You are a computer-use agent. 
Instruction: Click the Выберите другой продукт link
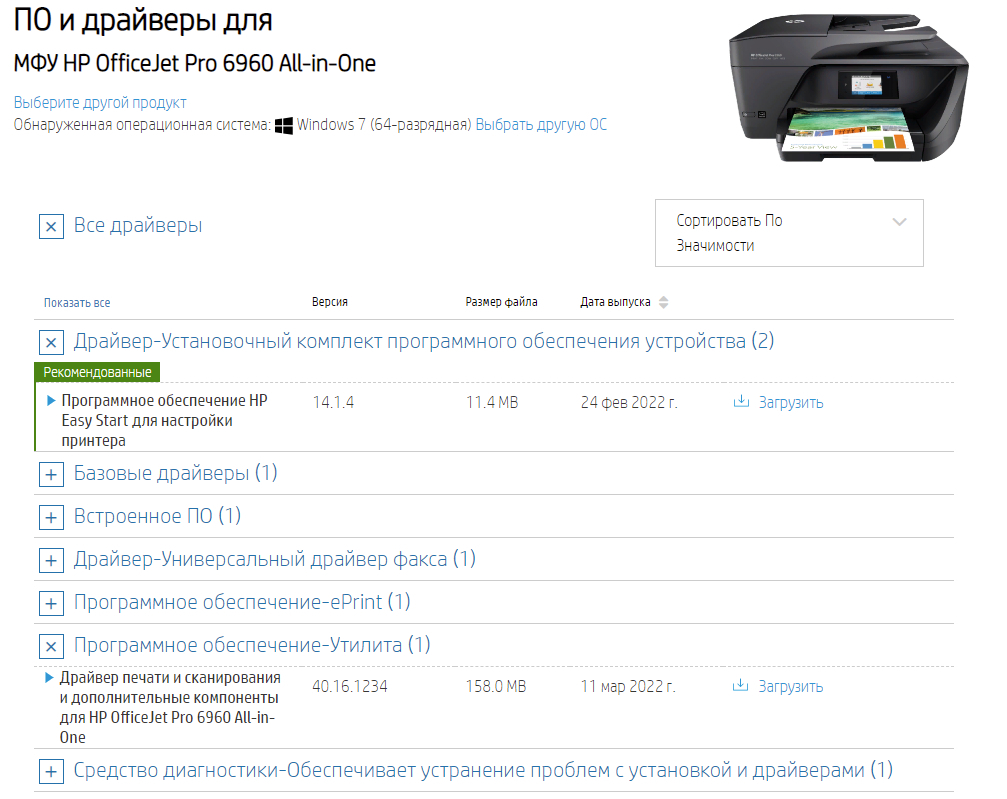(100, 103)
